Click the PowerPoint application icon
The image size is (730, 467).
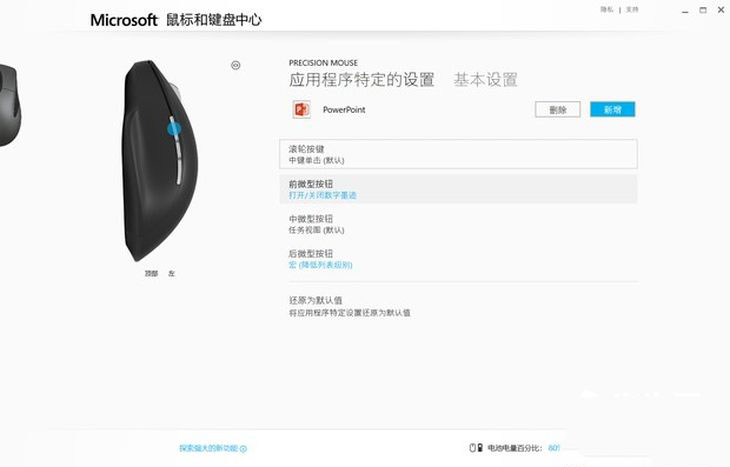(x=301, y=109)
